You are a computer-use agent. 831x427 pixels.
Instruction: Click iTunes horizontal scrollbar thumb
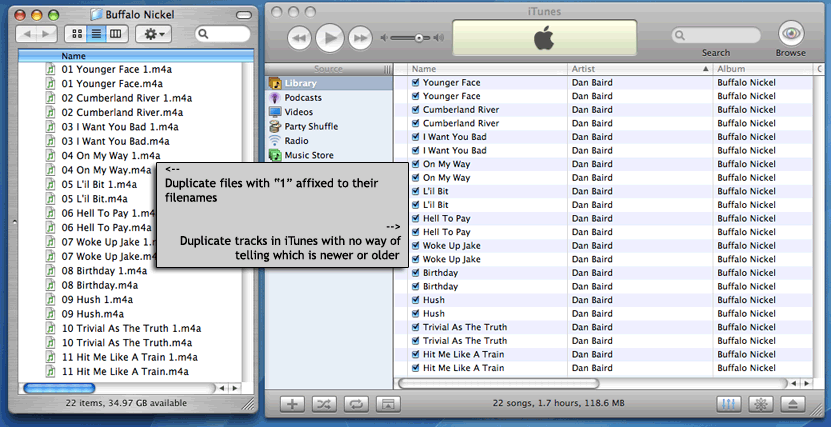click(498, 382)
